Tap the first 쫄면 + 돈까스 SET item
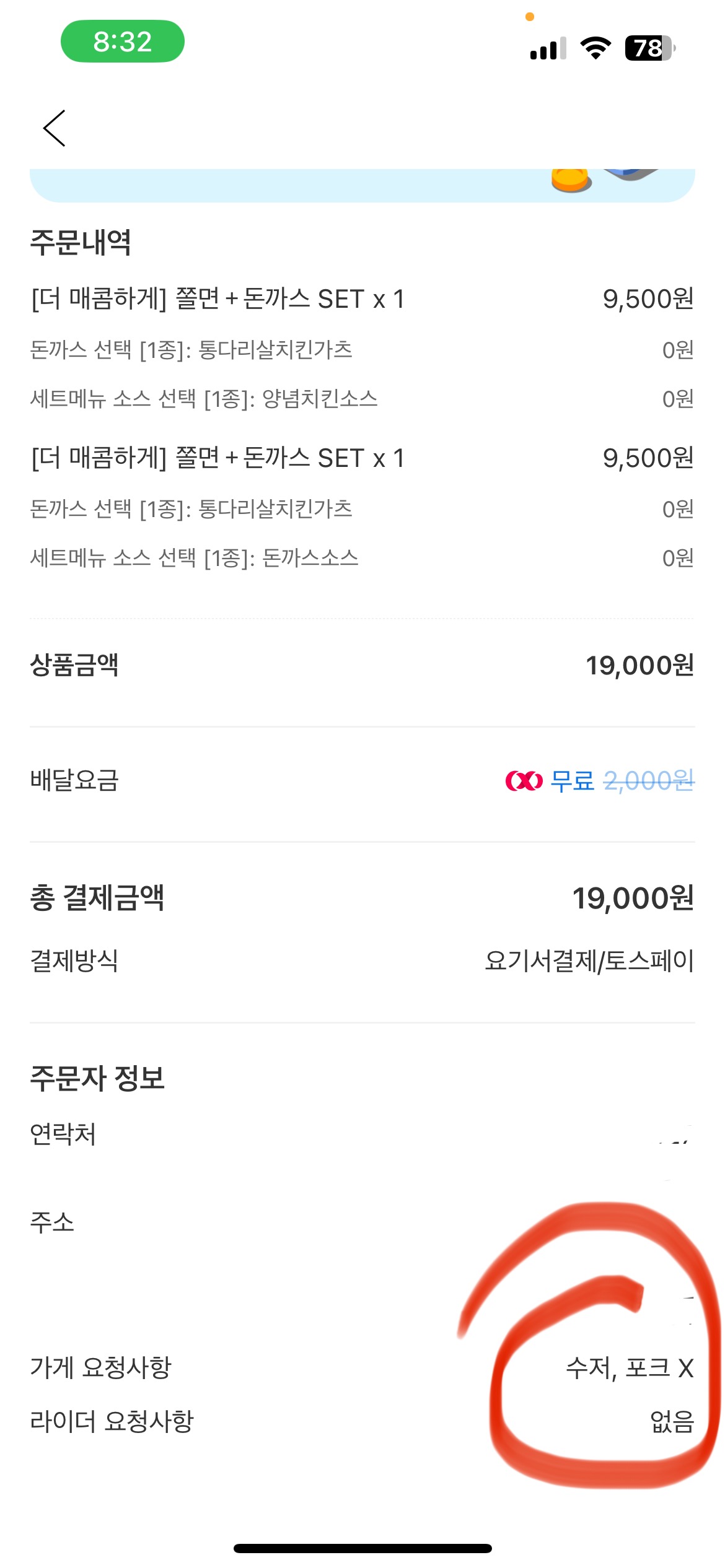The width and height of the screenshot is (725, 1568). (x=217, y=299)
